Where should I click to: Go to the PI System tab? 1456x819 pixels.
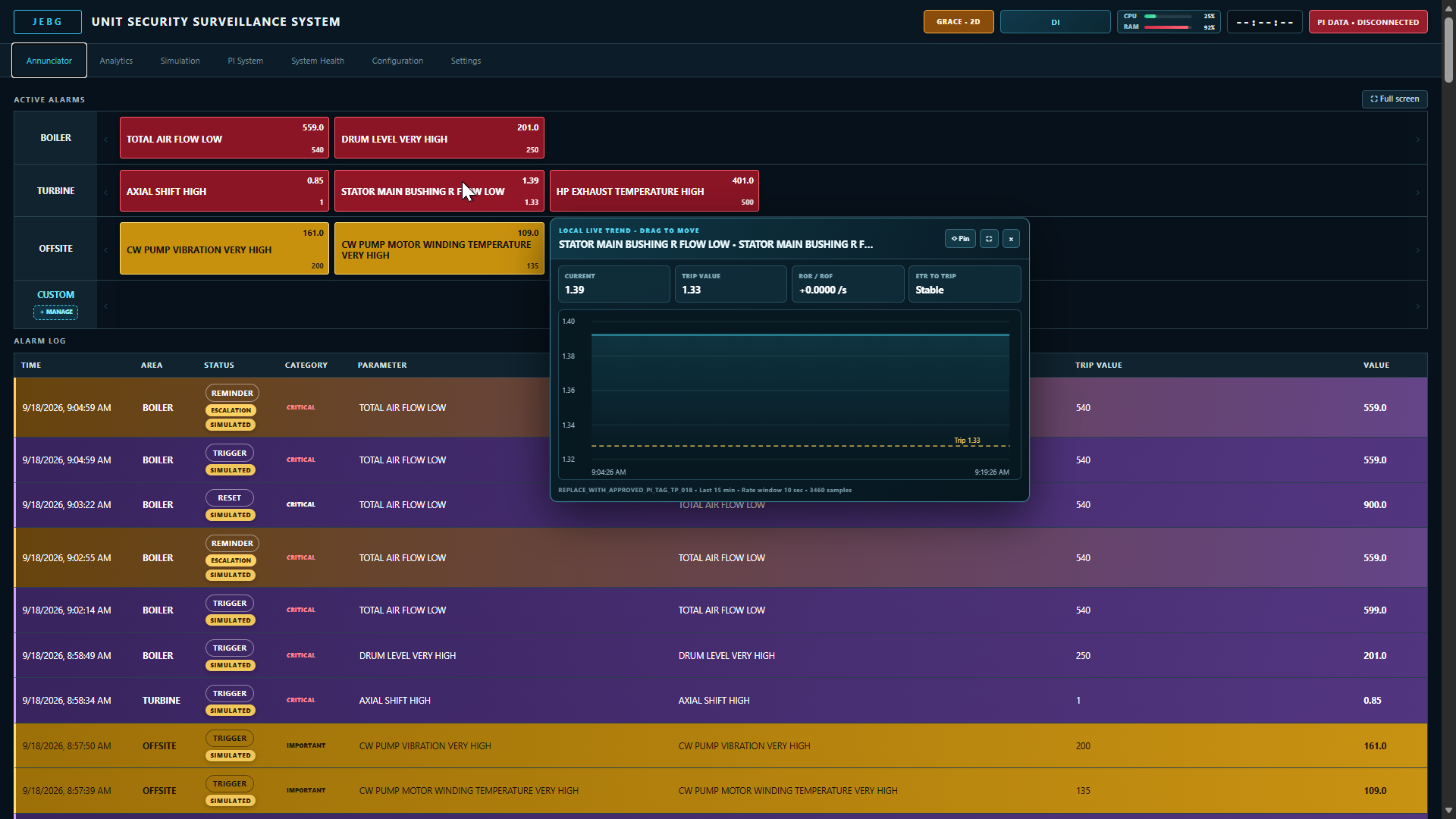(245, 61)
